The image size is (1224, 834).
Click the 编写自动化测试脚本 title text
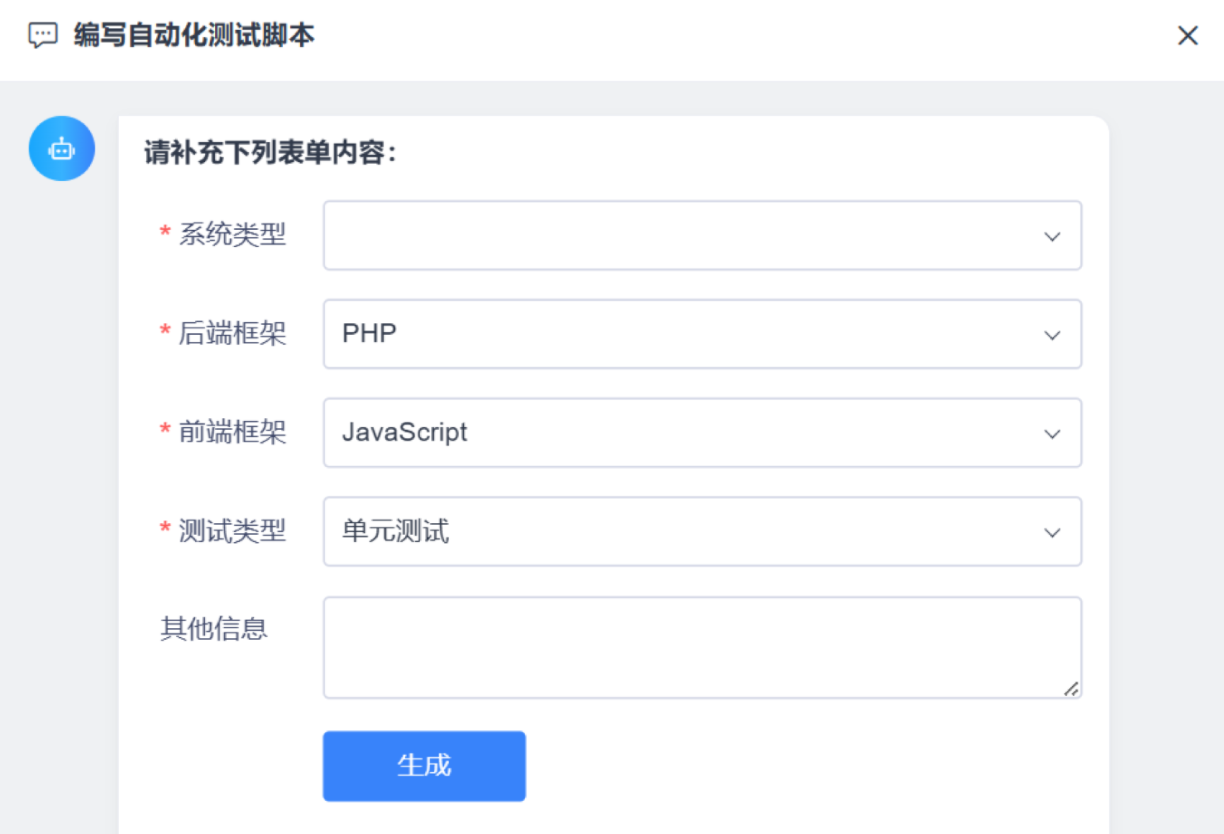[194, 37]
